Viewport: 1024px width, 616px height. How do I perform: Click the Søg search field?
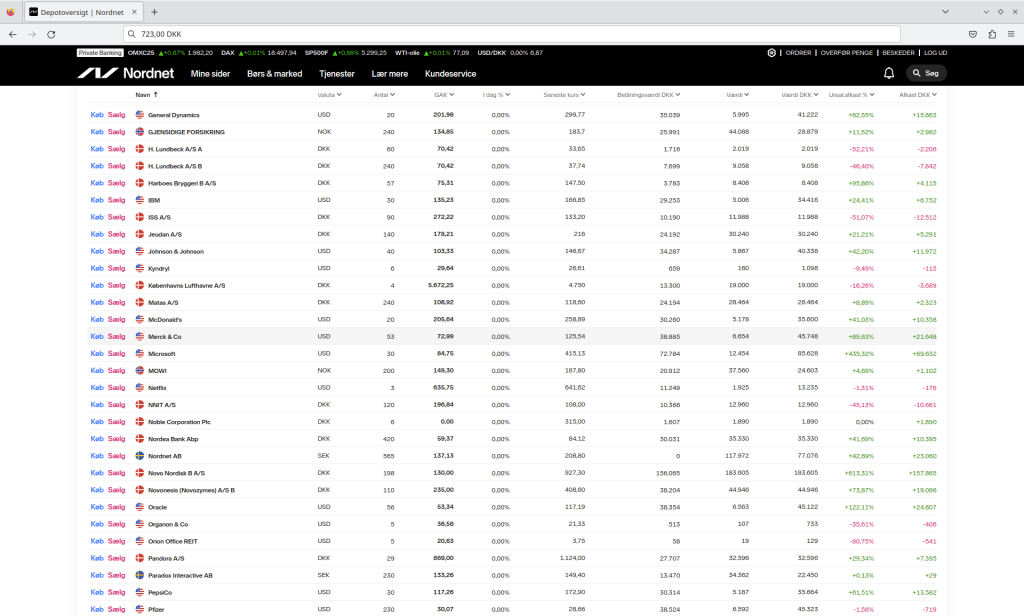coord(926,73)
